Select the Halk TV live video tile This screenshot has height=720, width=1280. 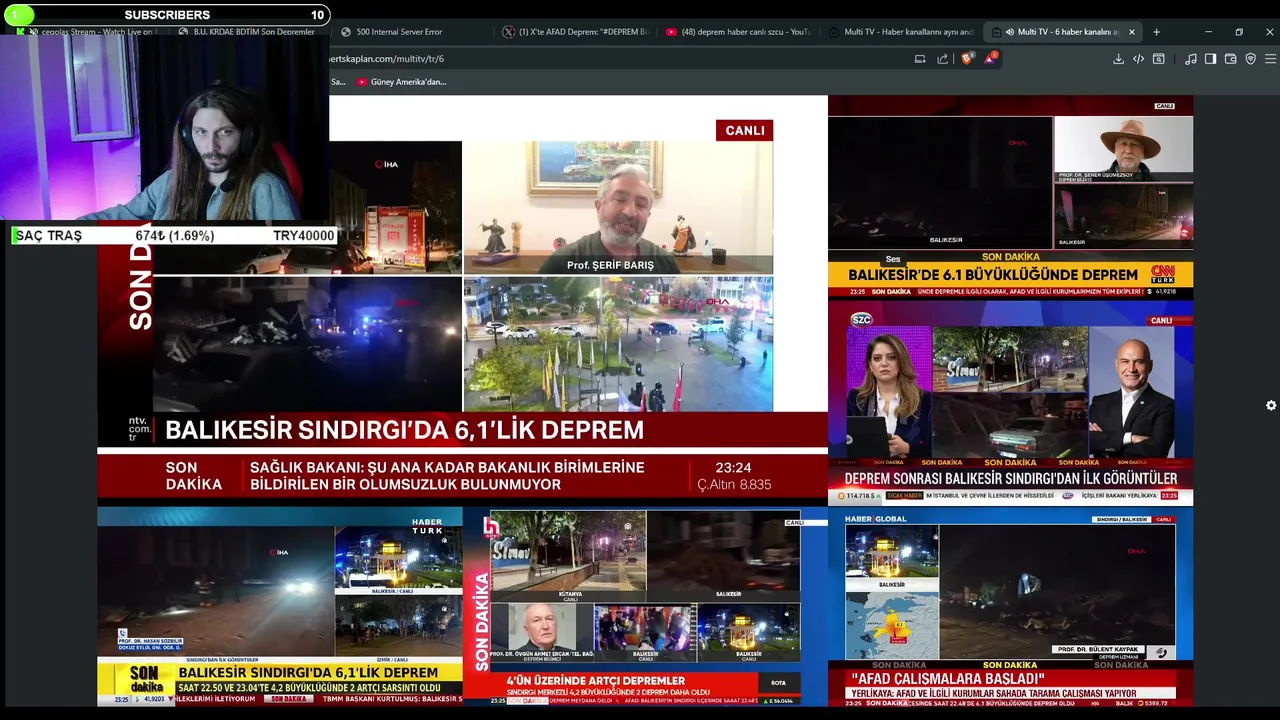(x=645, y=606)
